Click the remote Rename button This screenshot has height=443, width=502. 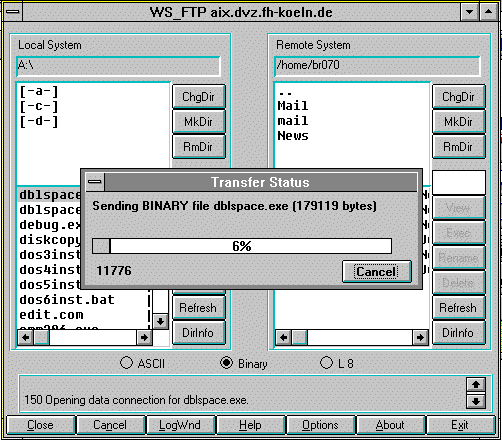tap(459, 258)
